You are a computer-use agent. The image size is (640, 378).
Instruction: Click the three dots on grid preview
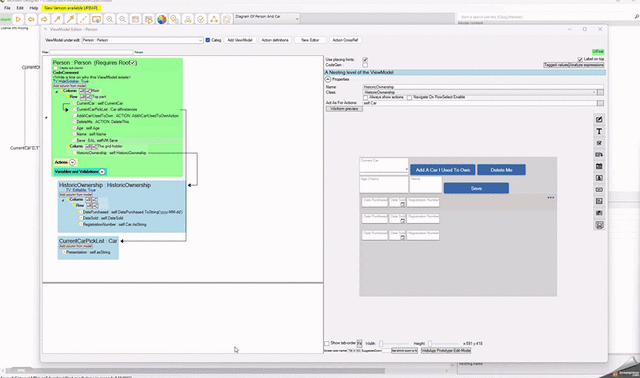pyautogui.click(x=551, y=198)
